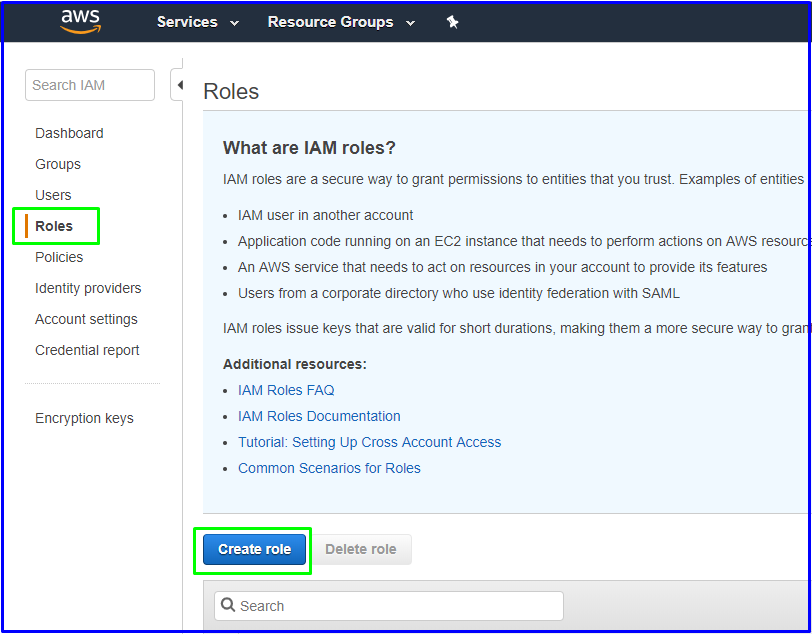Collapse the IAM sidebar with arrow handle

pos(177,85)
